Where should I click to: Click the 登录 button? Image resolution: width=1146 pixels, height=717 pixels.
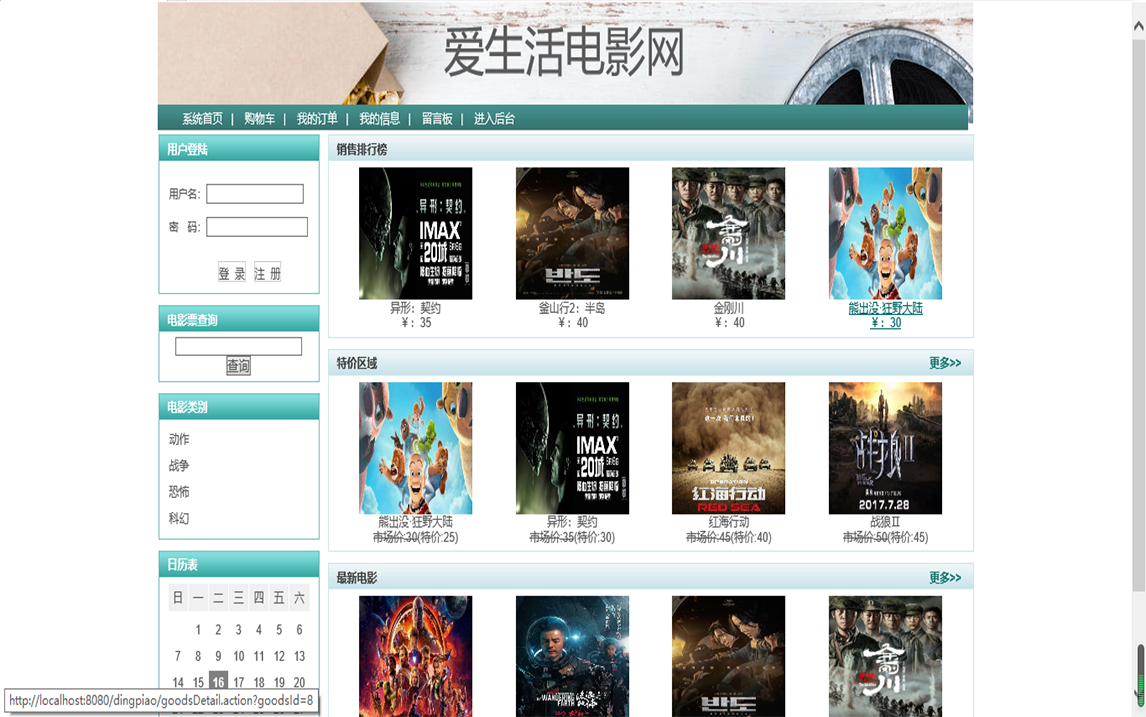point(232,273)
